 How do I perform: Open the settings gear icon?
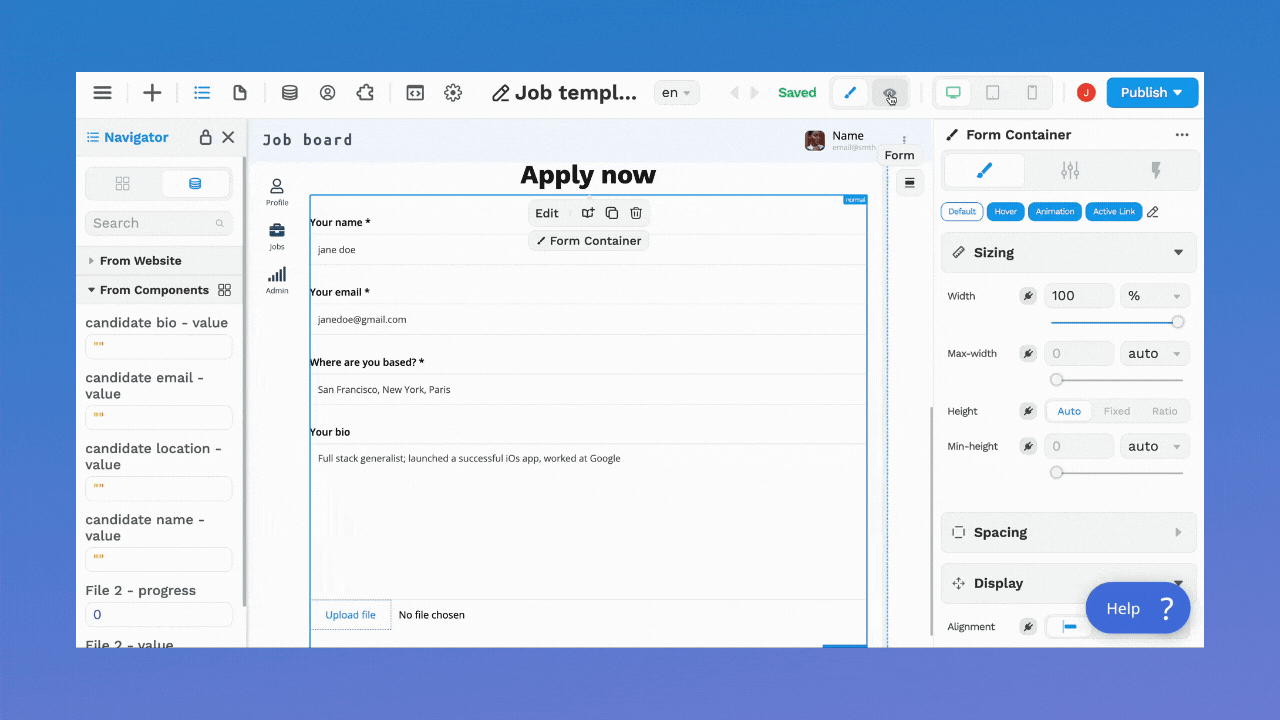[453, 93]
